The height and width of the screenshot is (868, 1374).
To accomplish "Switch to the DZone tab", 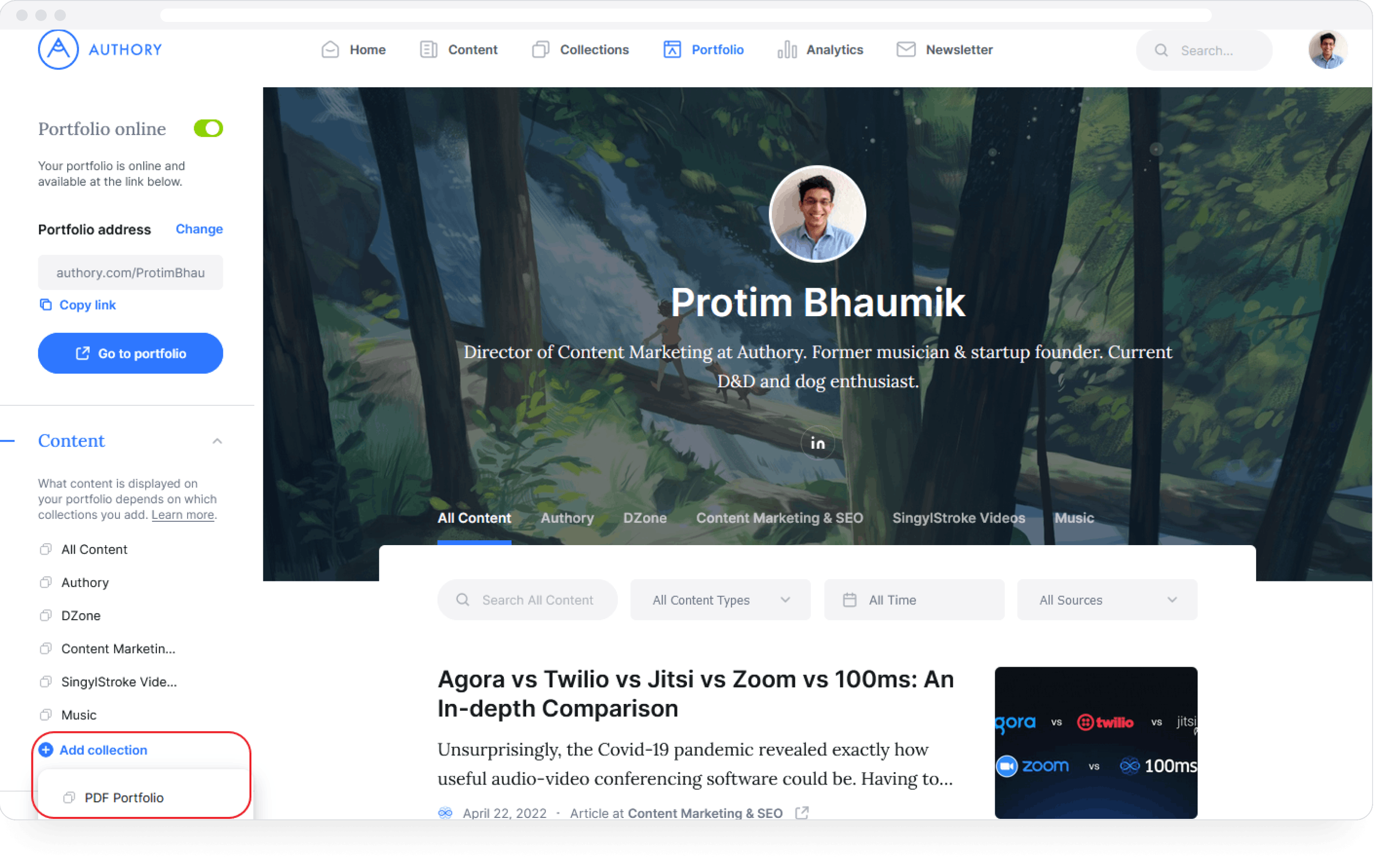I will (x=645, y=518).
